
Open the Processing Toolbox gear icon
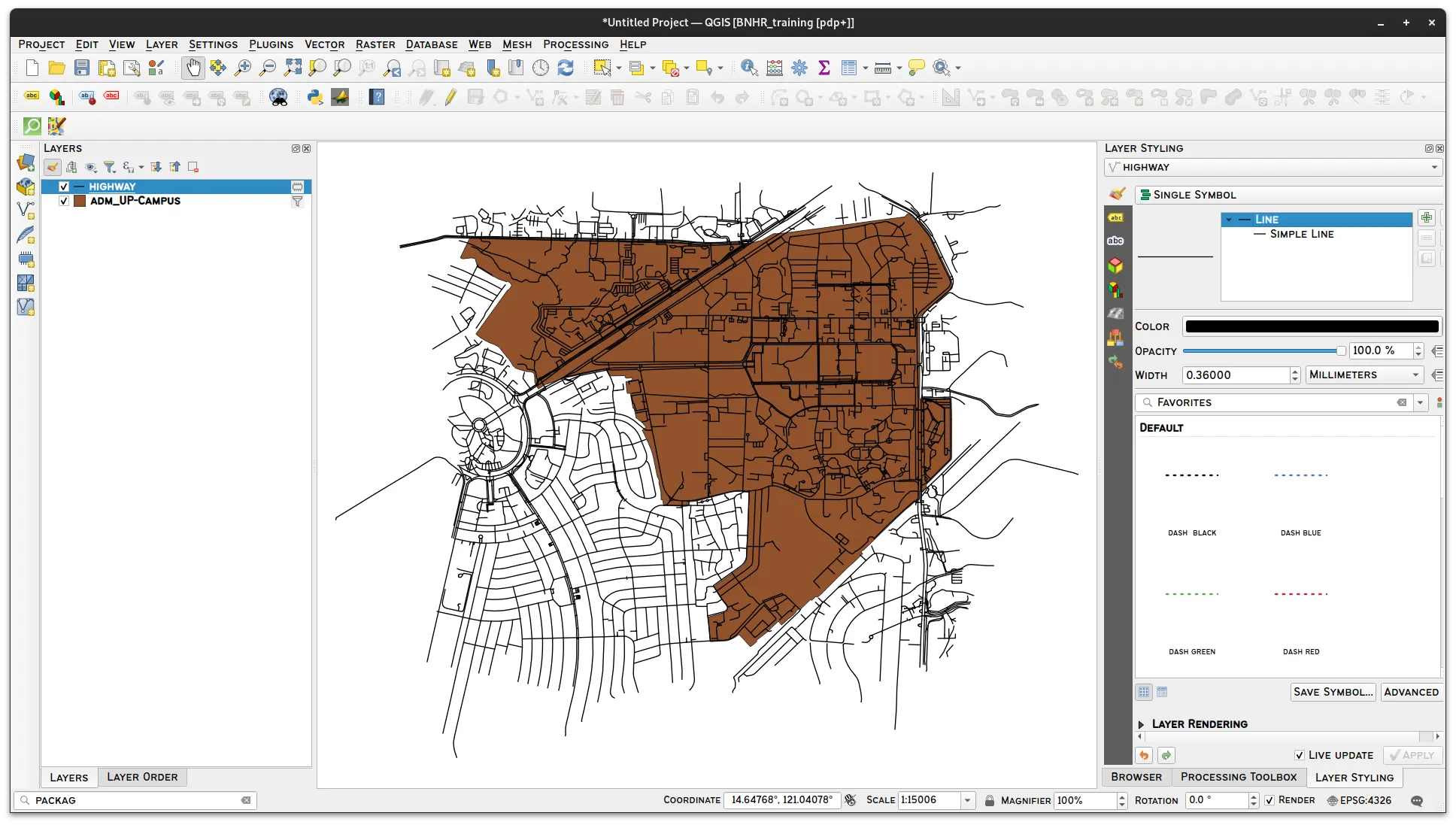click(x=799, y=68)
